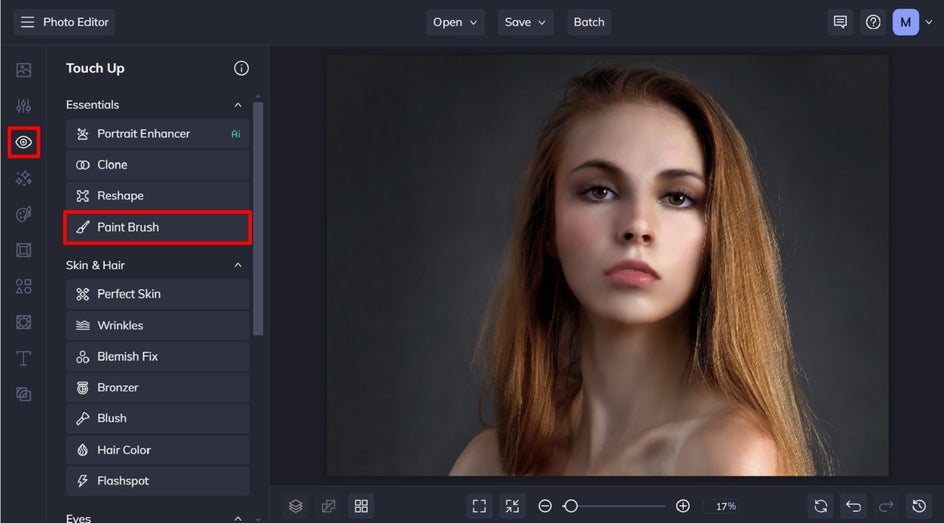Click the fit to screen icon
This screenshot has width=944, height=523.
tap(479, 506)
